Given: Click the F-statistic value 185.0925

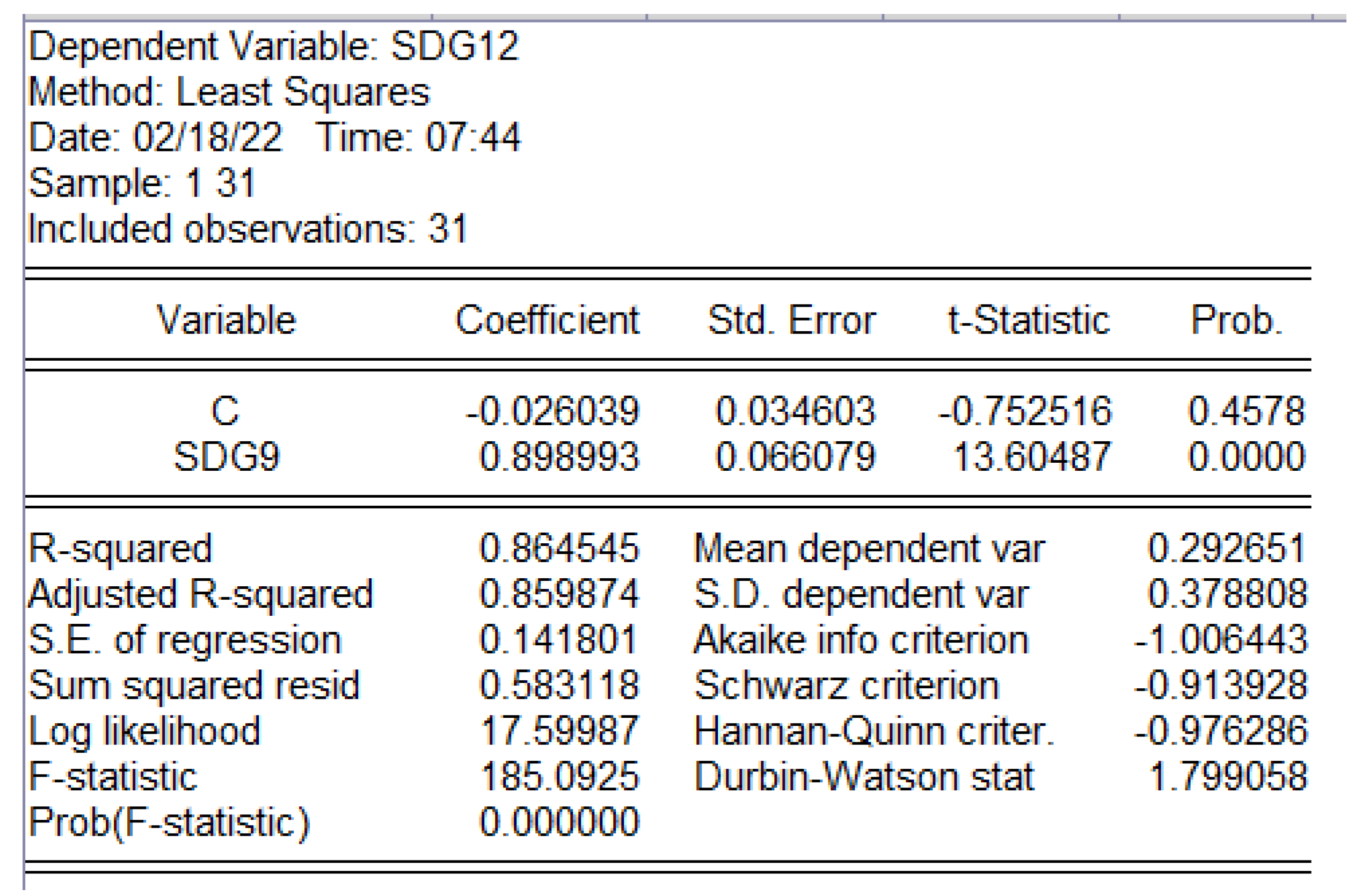Looking at the screenshot, I should 560,776.
